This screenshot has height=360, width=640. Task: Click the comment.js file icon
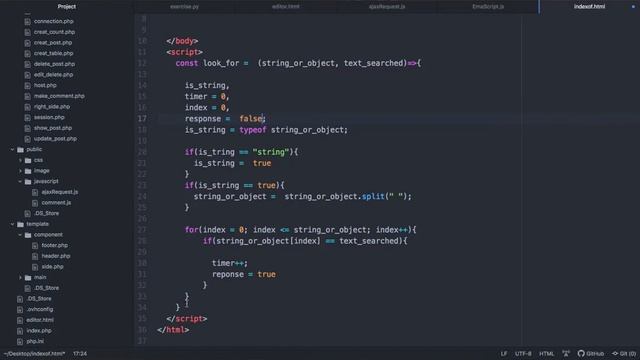[x=35, y=203]
